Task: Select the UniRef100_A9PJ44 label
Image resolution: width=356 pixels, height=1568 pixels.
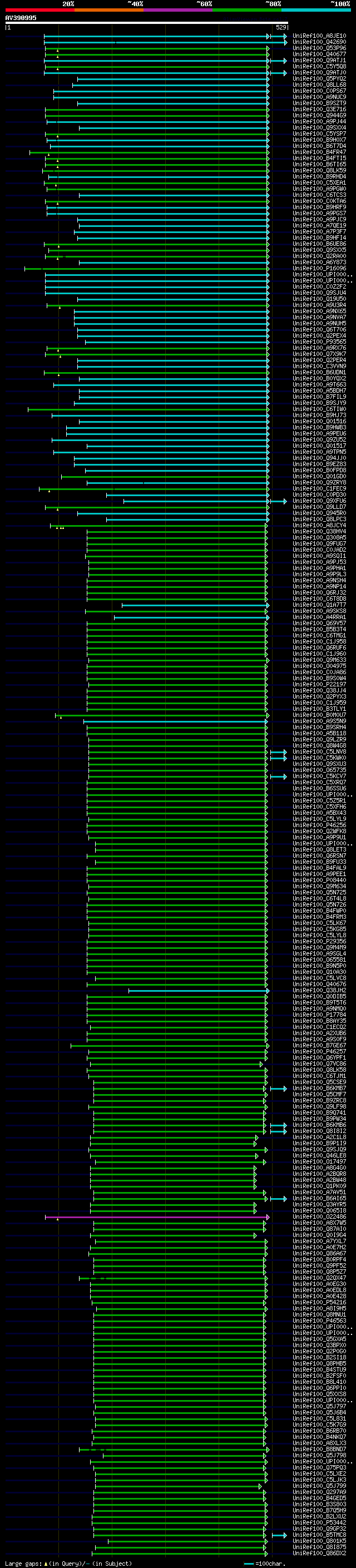Action: [319, 122]
